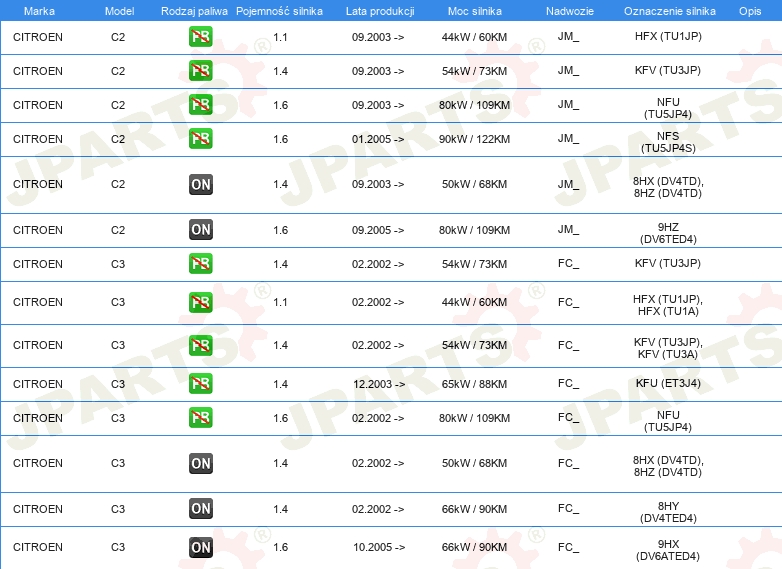Image resolution: width=782 pixels, height=569 pixels.
Task: Click the Rodzaj paliwa column header
Action: 194,11
